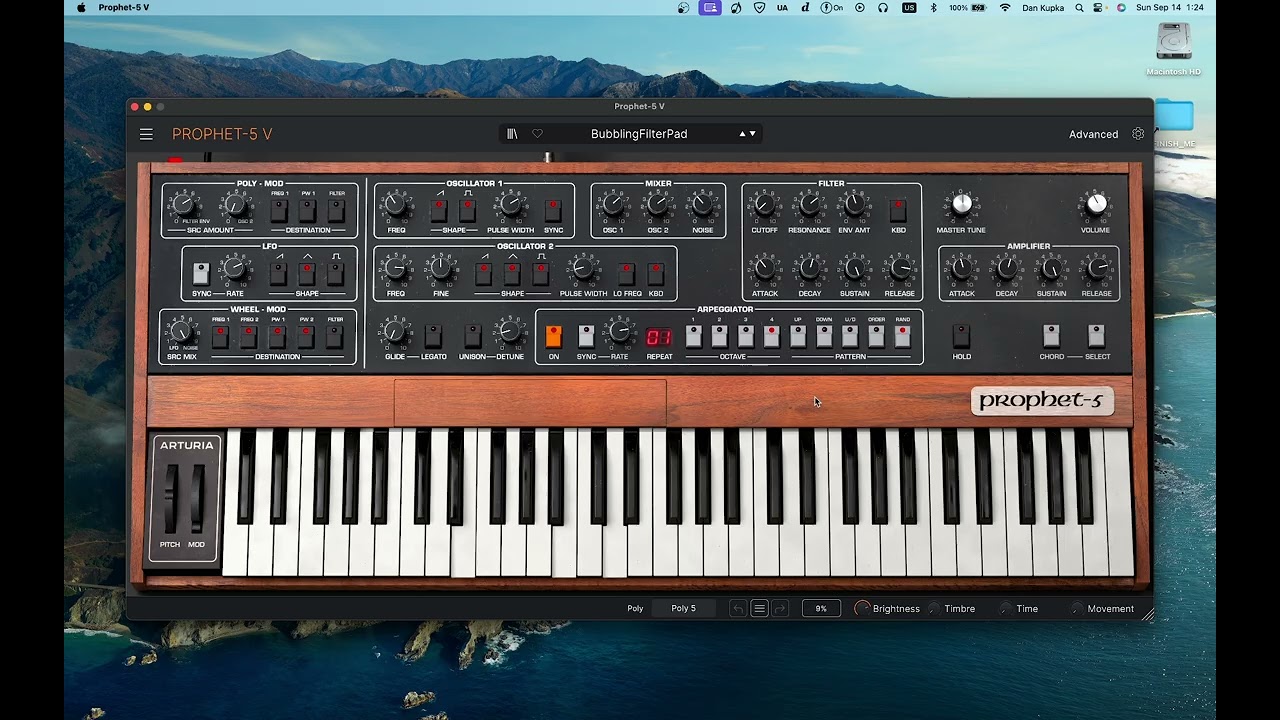The height and width of the screenshot is (720, 1280).
Task: Open Dan Kupka user menu in menu bar
Action: [1044, 7]
